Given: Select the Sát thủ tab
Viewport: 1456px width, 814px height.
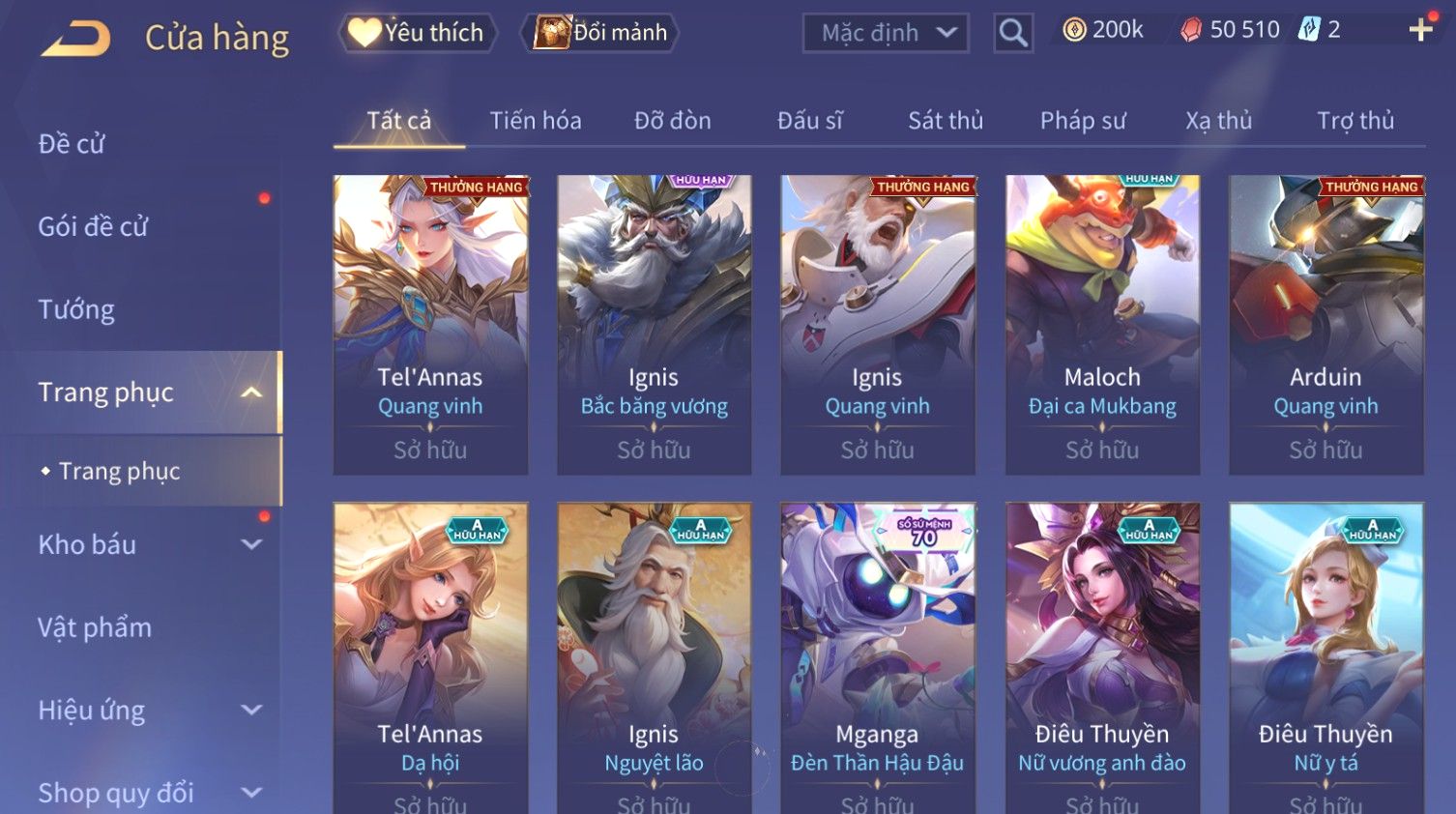Looking at the screenshot, I should point(946,121).
